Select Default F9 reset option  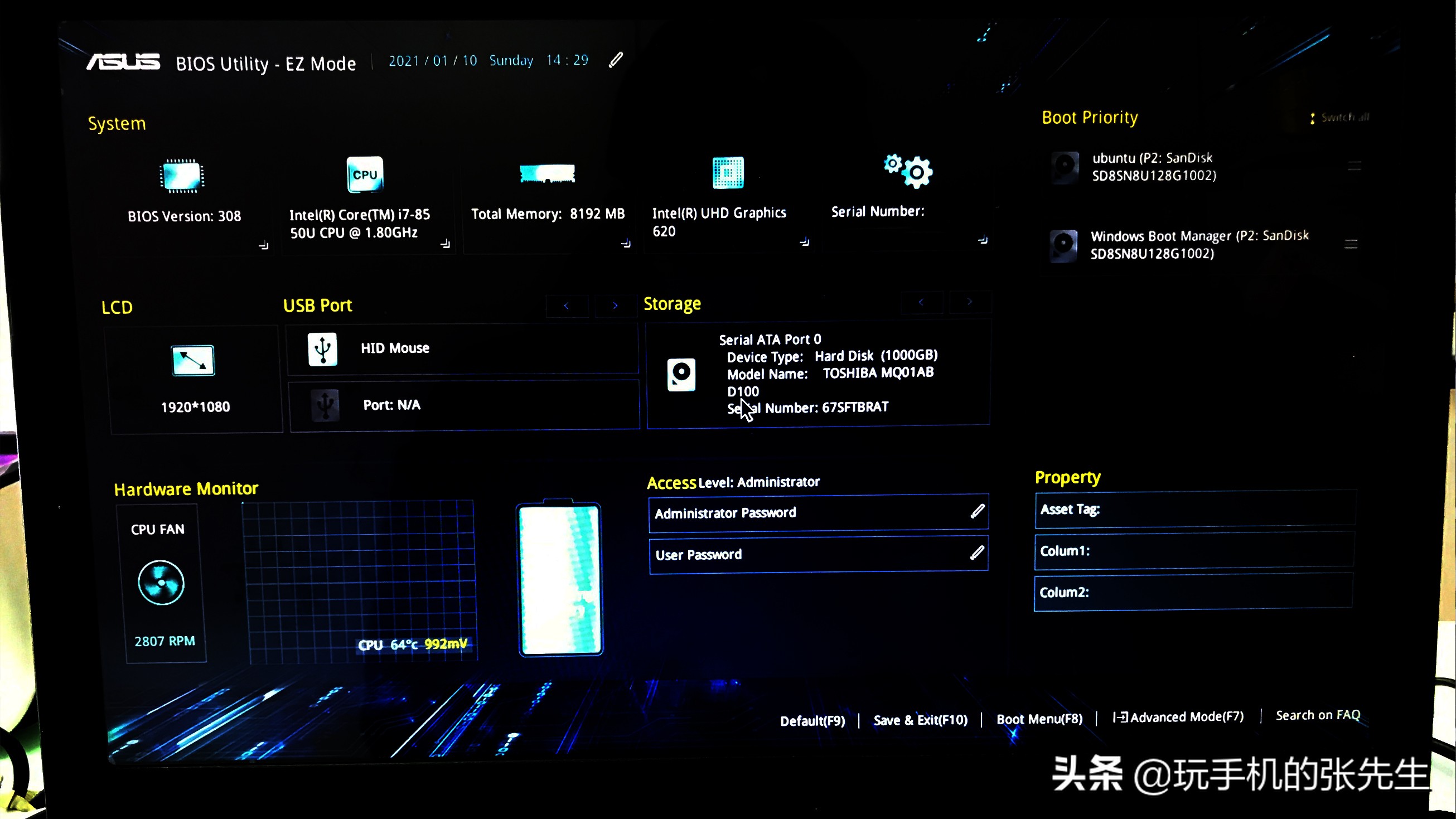pyautogui.click(x=812, y=718)
